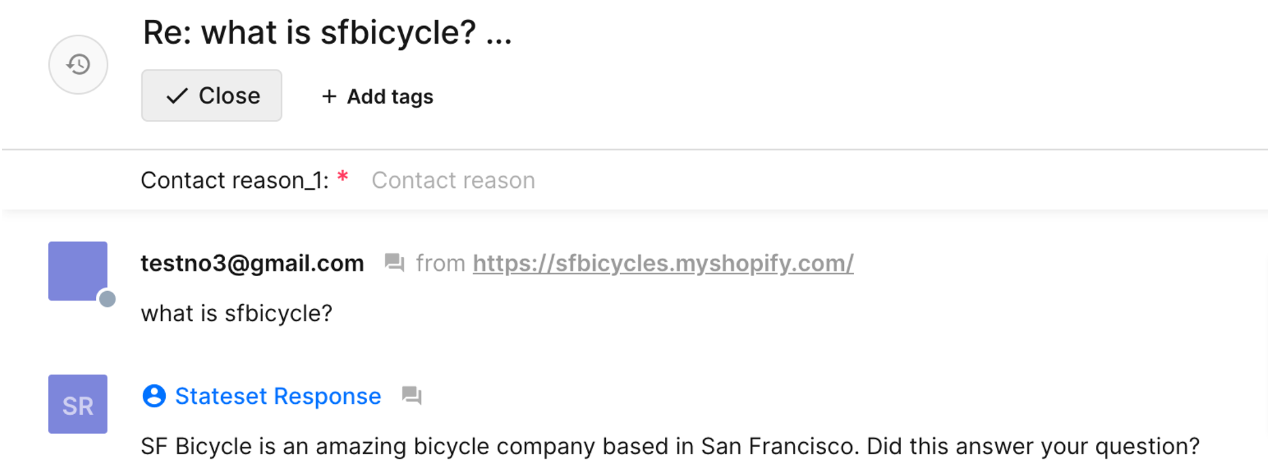The image size is (1268, 472).
Task: Click the person icon before Stateset Response
Action: coord(154,396)
